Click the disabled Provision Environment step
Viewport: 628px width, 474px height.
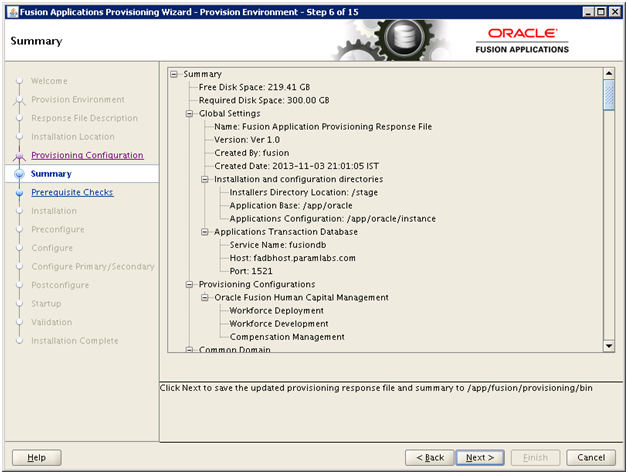point(78,99)
